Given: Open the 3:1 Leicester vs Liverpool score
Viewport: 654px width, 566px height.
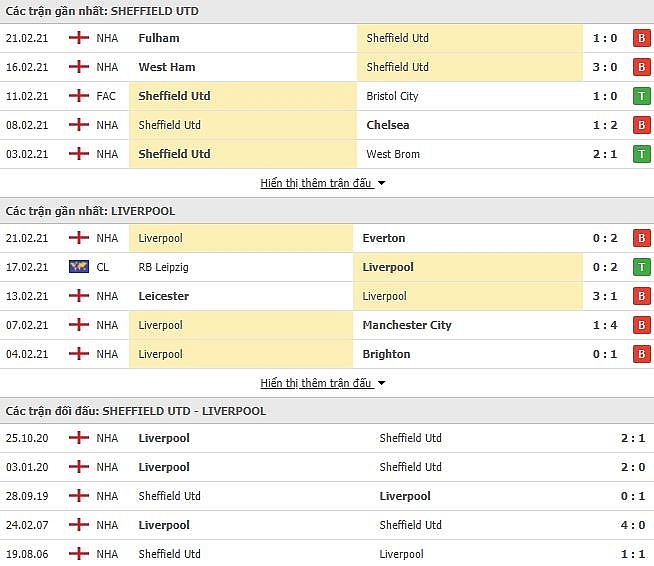Looking at the screenshot, I should [605, 296].
